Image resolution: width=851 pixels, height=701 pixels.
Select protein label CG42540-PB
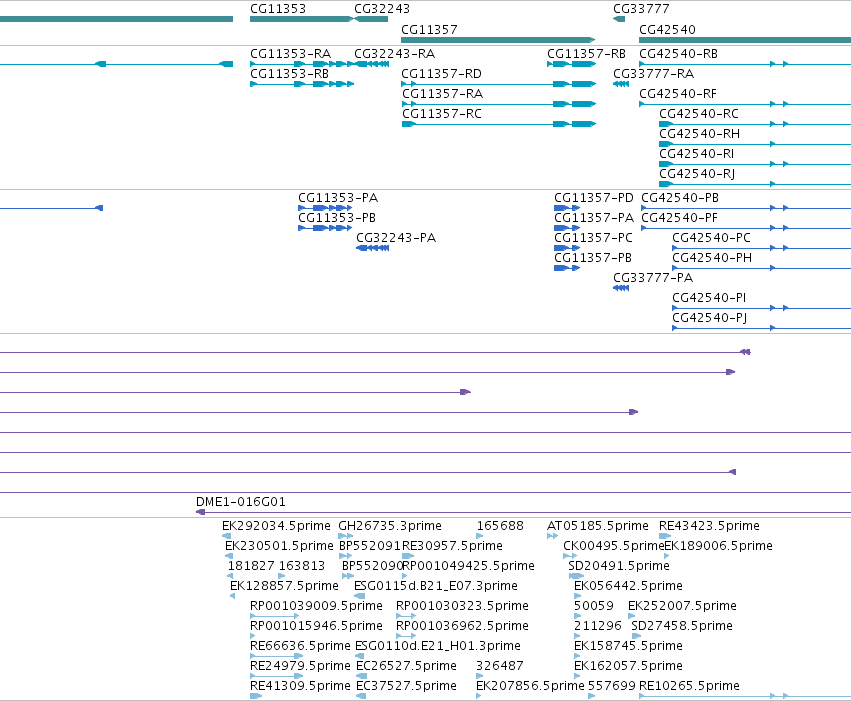coord(680,198)
